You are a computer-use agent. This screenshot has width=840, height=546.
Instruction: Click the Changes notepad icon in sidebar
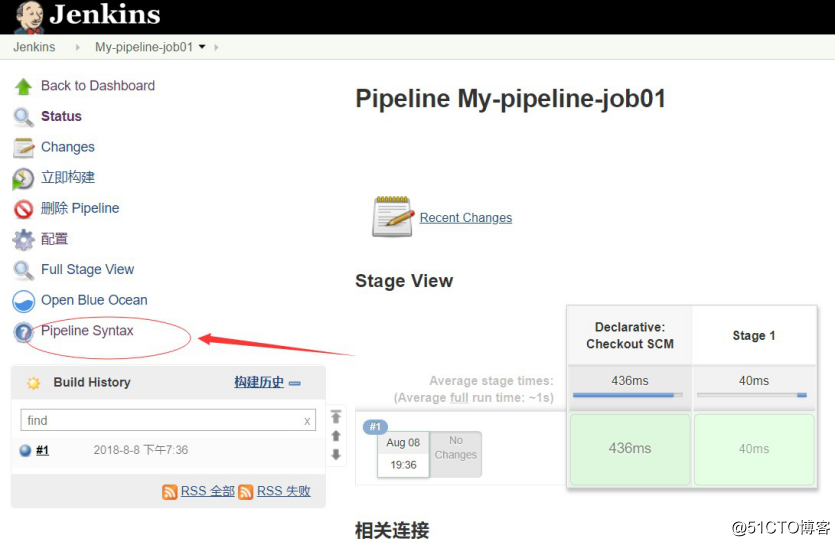click(x=23, y=147)
